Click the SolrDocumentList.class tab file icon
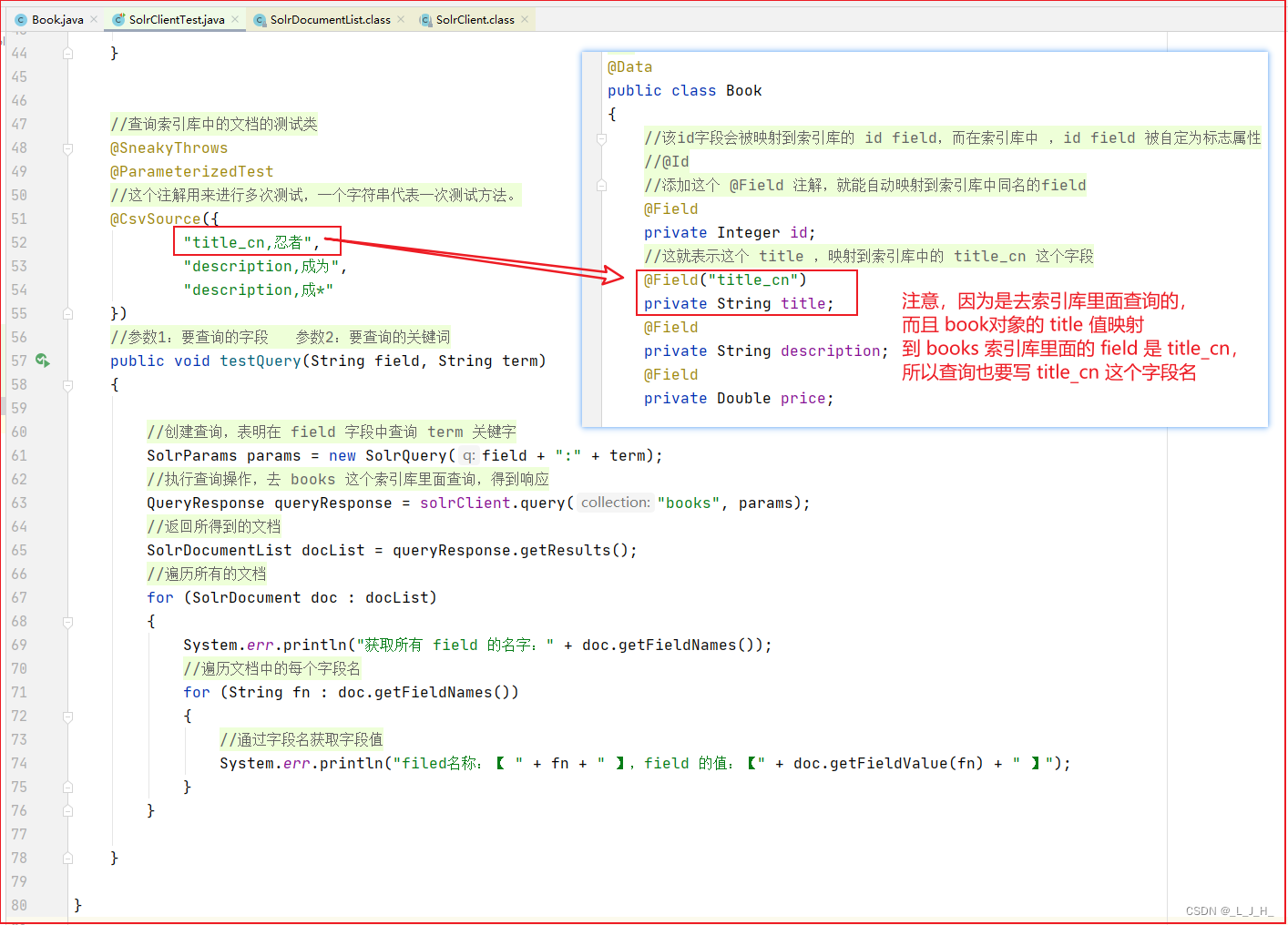Image resolution: width=1288 pixels, height=925 pixels. 260,19
